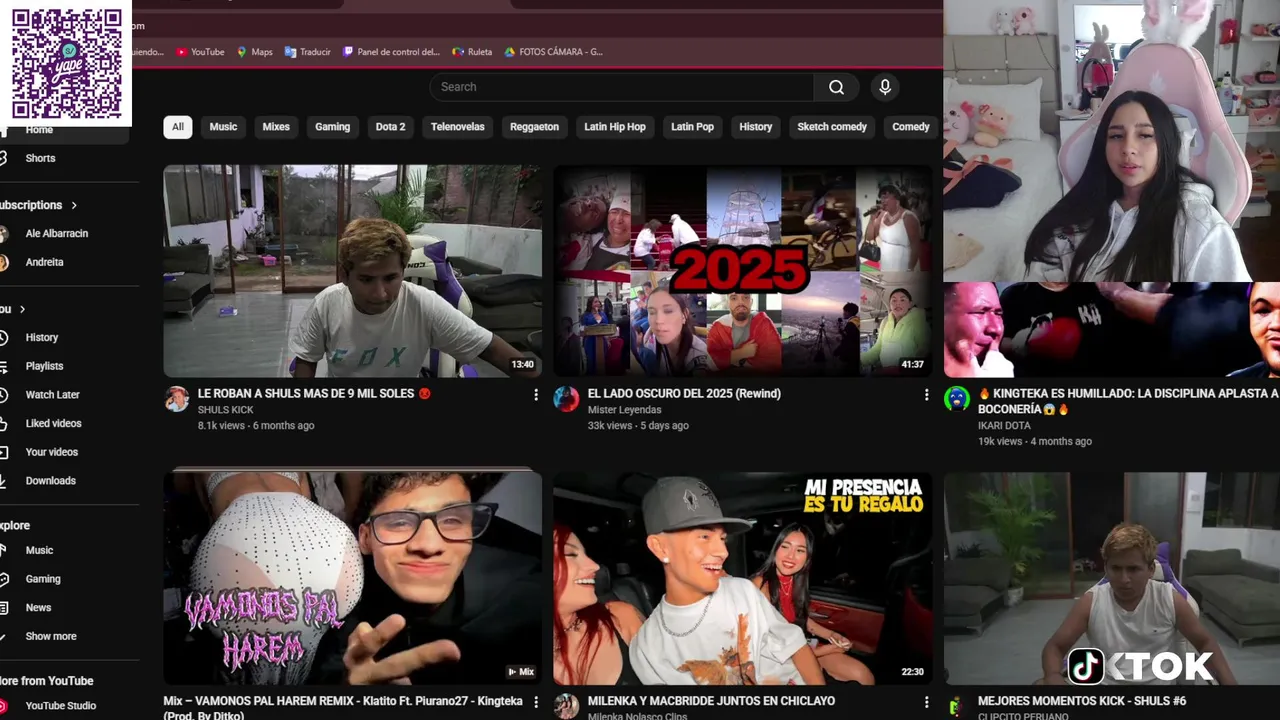The width and height of the screenshot is (1280, 720).
Task: Open the Traducir bookmark
Action: click(x=307, y=52)
